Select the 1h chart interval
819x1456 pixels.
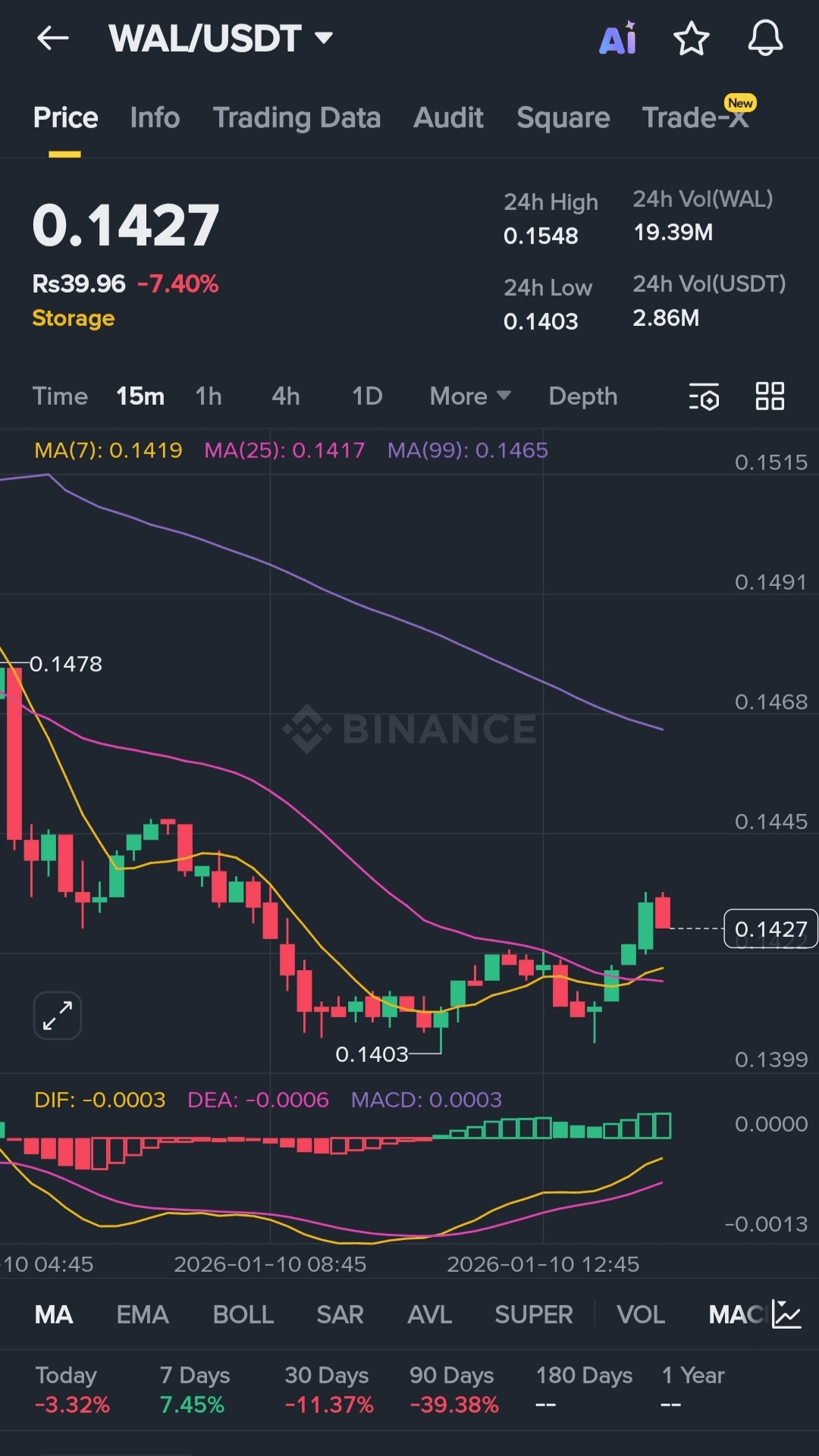point(209,396)
